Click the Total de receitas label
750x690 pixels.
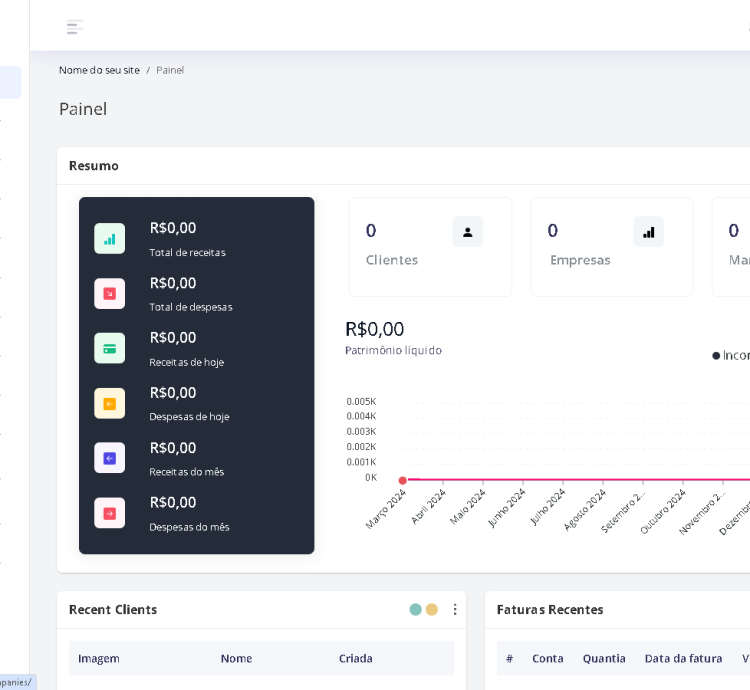click(x=188, y=252)
